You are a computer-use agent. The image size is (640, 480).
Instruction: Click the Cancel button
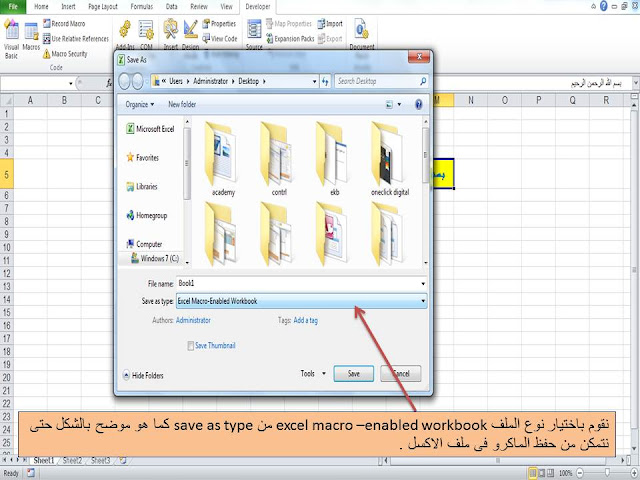[x=401, y=373]
